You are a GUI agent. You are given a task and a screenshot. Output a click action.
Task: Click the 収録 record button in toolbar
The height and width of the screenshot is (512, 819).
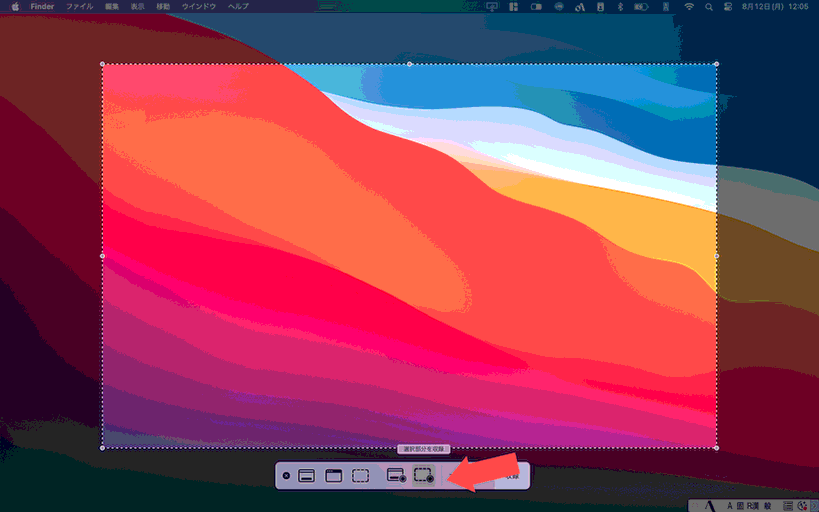[512, 476]
